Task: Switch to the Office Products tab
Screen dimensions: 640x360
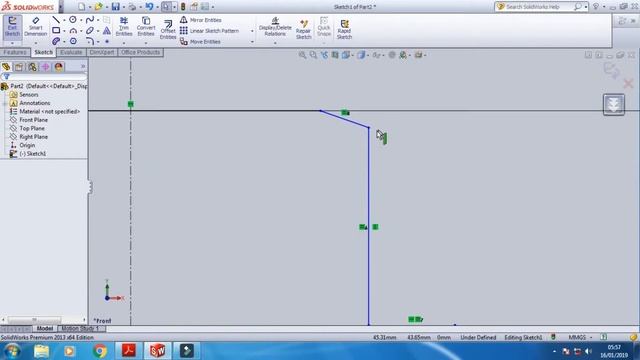Action: coord(140,52)
